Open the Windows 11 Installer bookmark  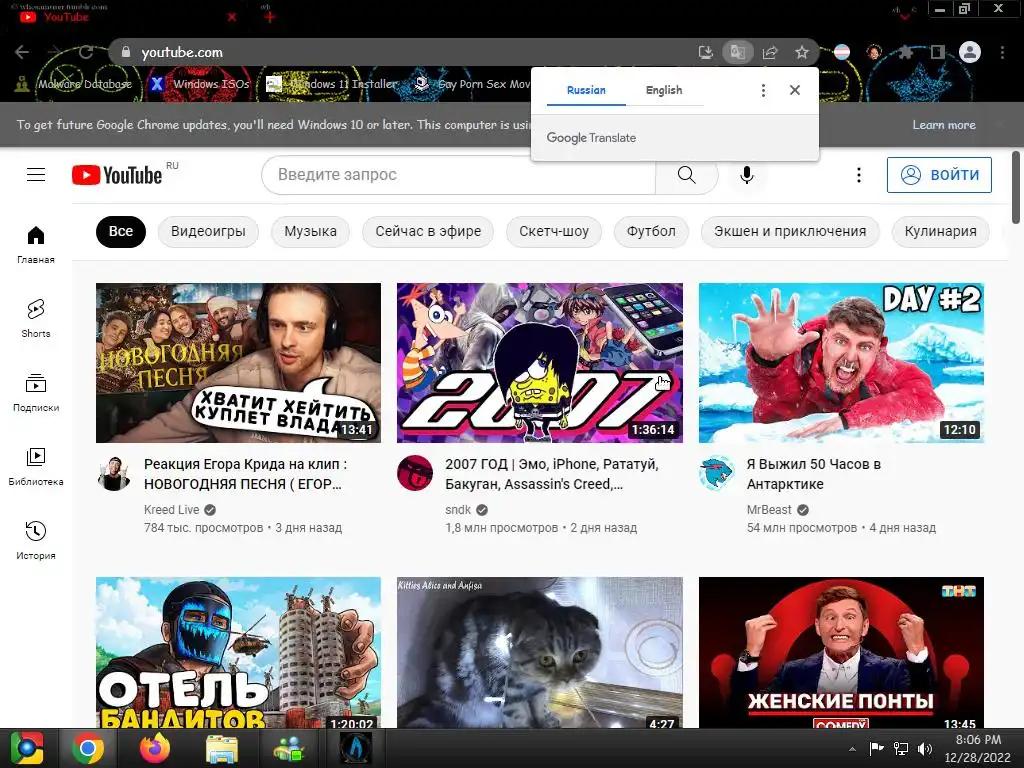coord(332,84)
